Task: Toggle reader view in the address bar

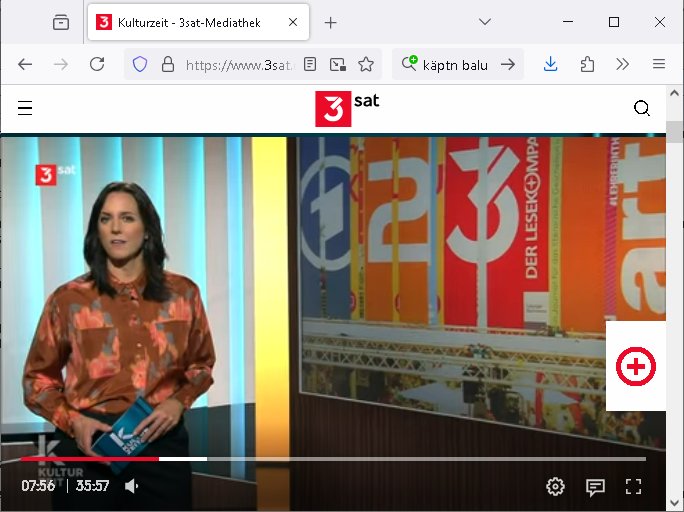Action: [311, 64]
